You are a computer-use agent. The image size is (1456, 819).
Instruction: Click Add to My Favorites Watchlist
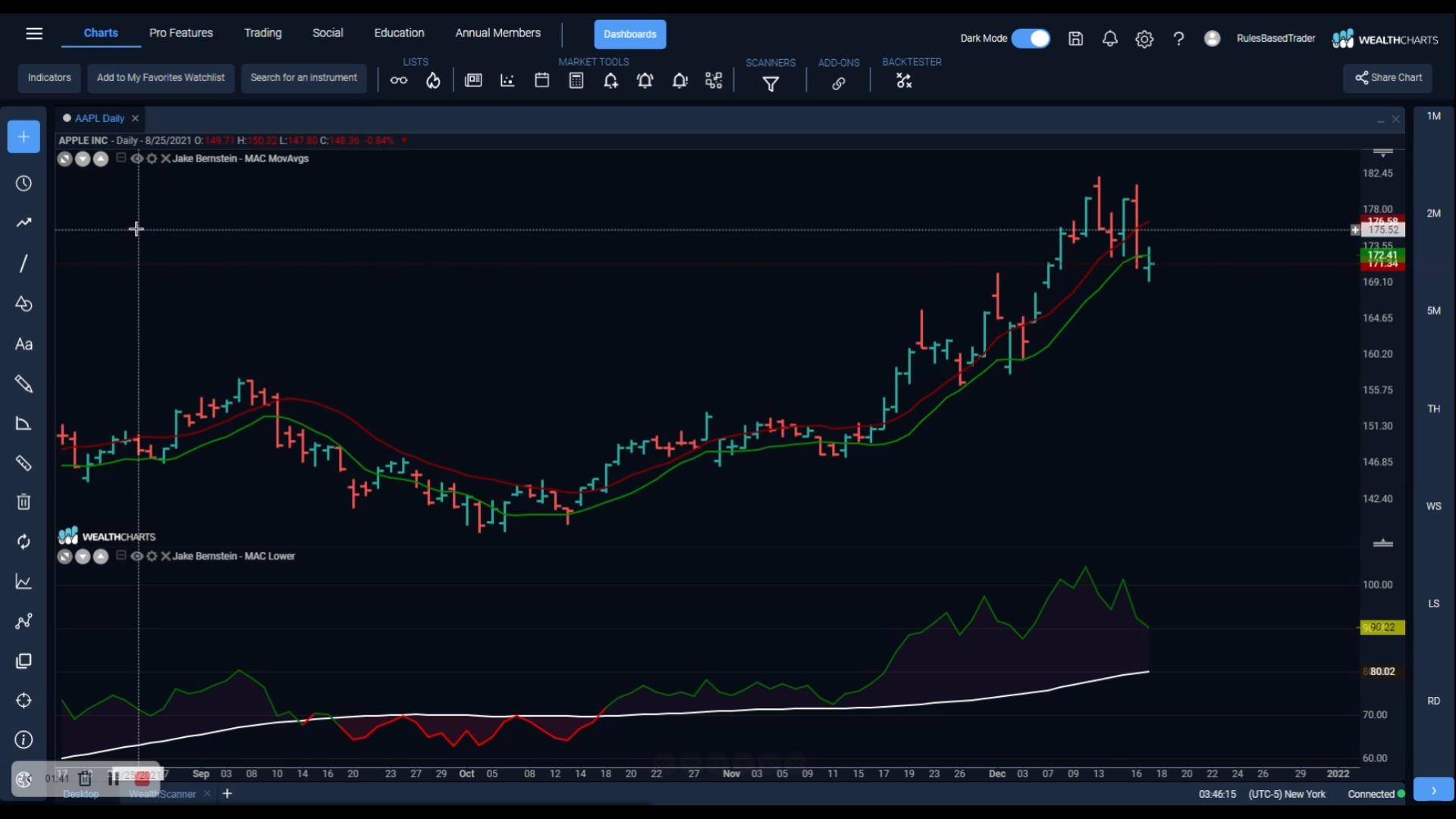(x=161, y=78)
